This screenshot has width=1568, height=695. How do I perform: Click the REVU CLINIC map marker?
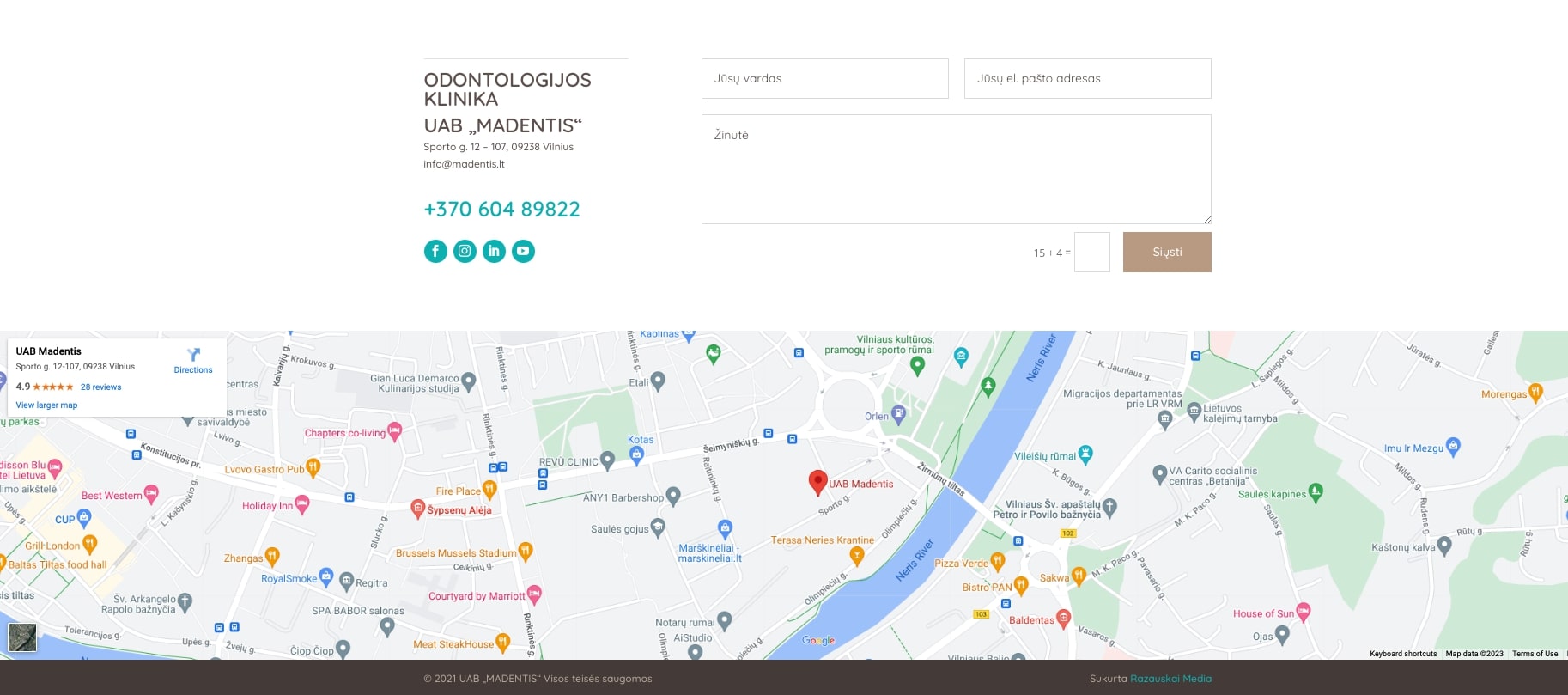[x=607, y=460]
